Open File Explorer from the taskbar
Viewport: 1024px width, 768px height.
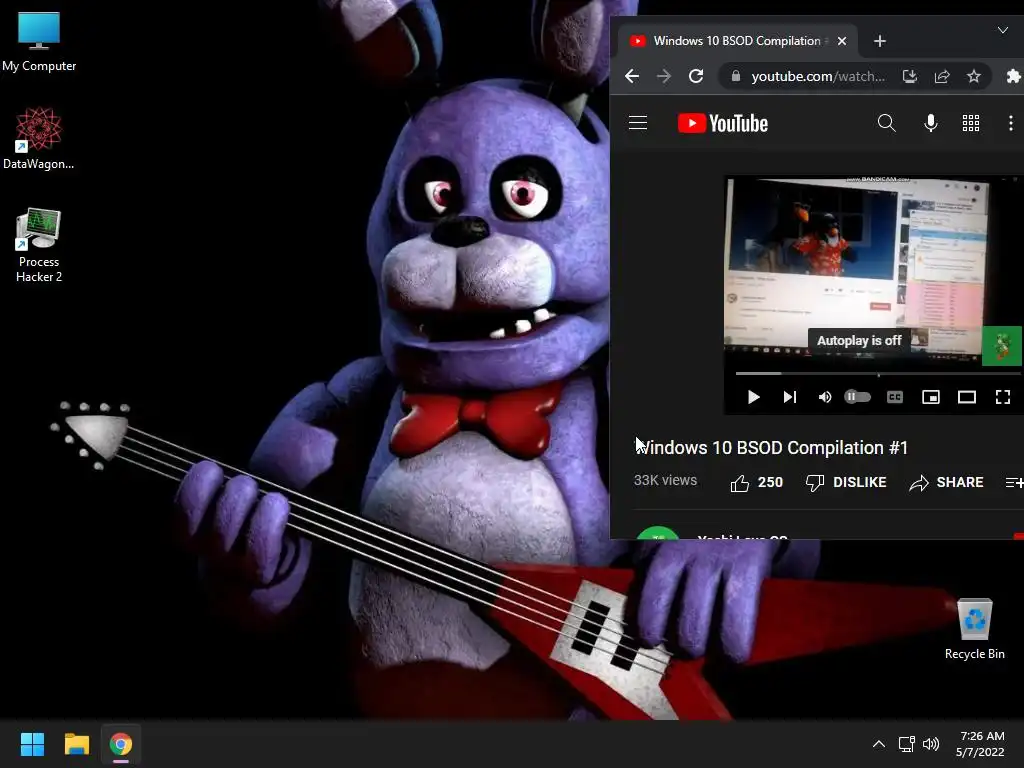coord(76,744)
